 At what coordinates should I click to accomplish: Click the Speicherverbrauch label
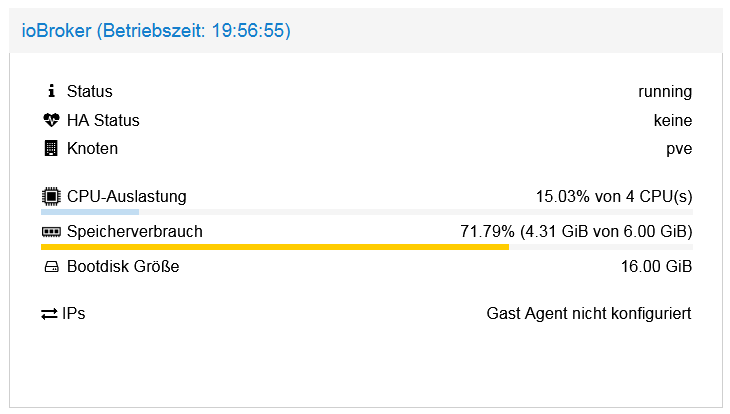[x=135, y=232]
